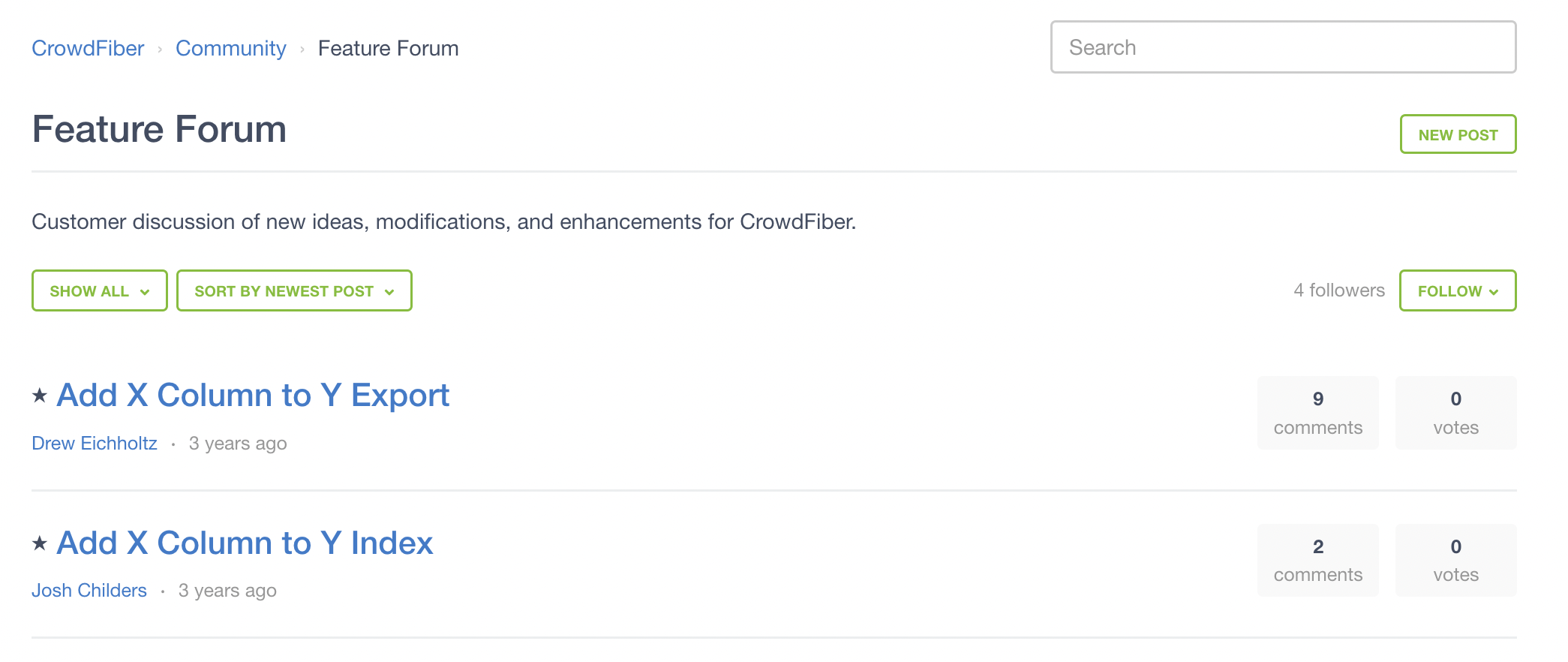Open the post Add X Column to Y Export
The image size is (1568, 662).
254,394
